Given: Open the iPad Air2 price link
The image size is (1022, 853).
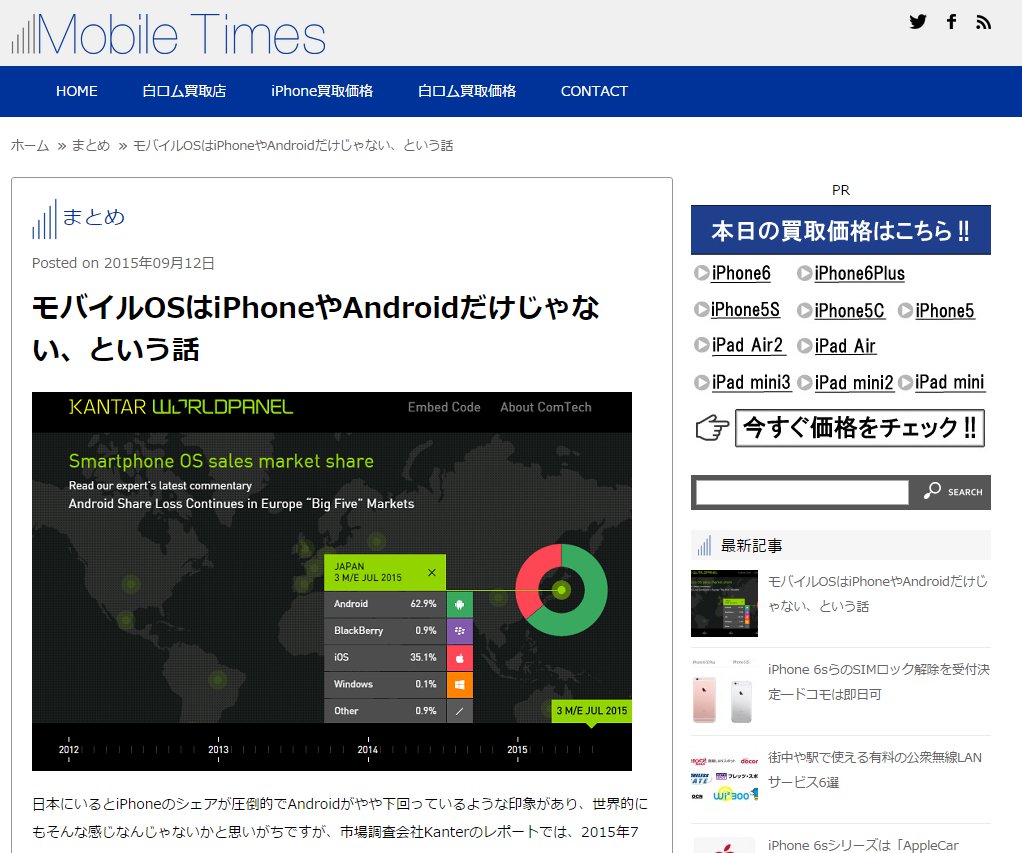Looking at the screenshot, I should tap(740, 345).
